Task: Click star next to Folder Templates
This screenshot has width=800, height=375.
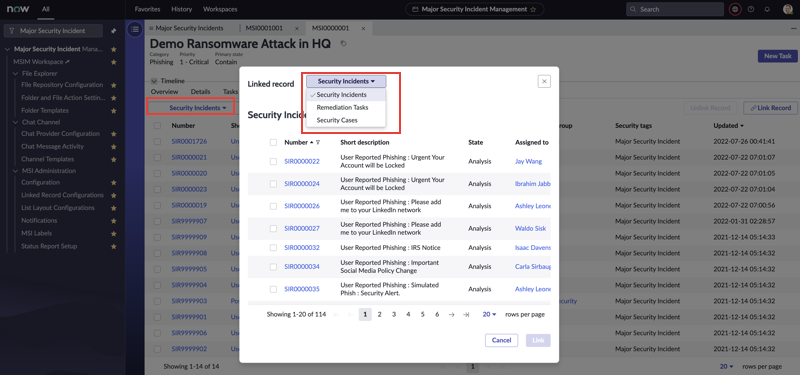Action: 114,111
